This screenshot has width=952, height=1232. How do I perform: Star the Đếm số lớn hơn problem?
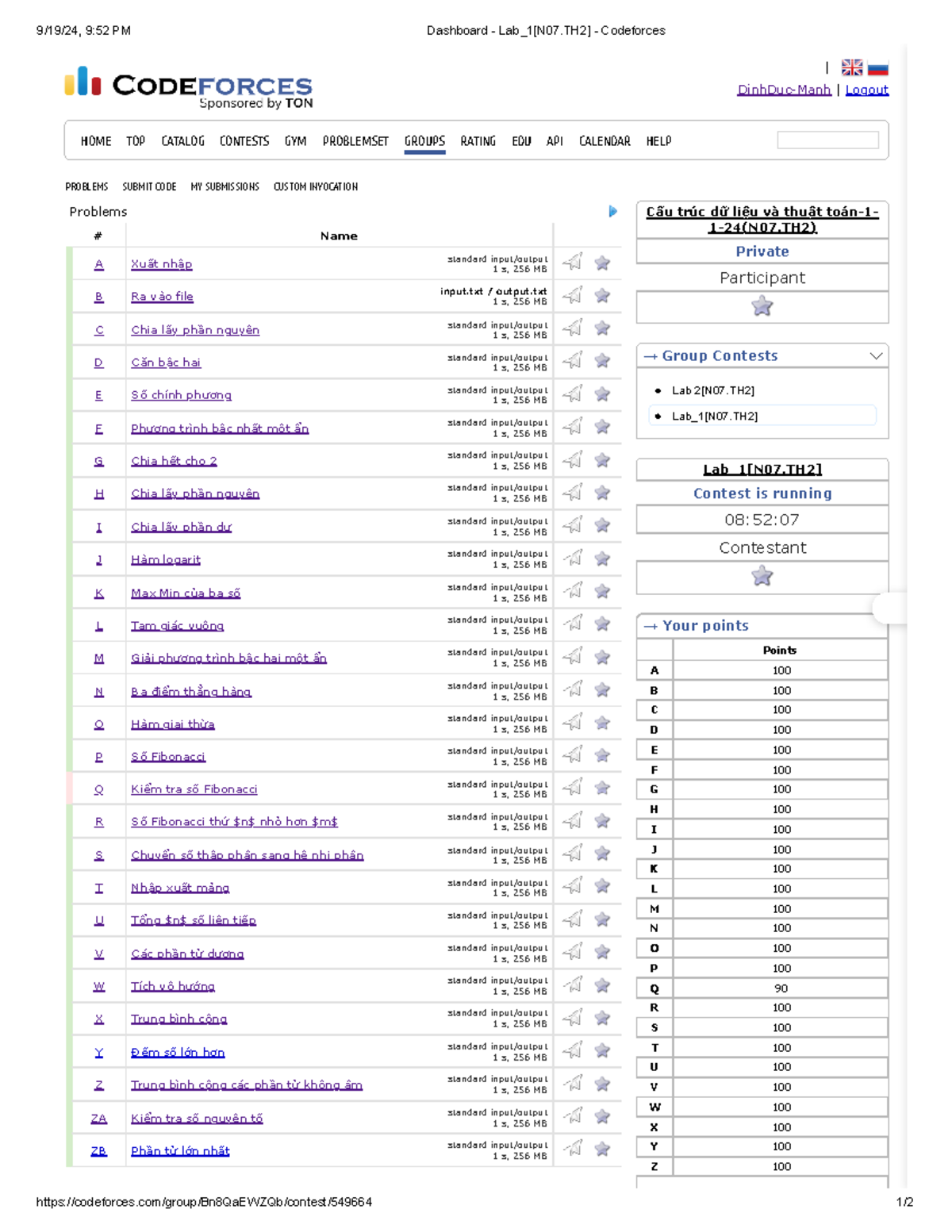(602, 1051)
